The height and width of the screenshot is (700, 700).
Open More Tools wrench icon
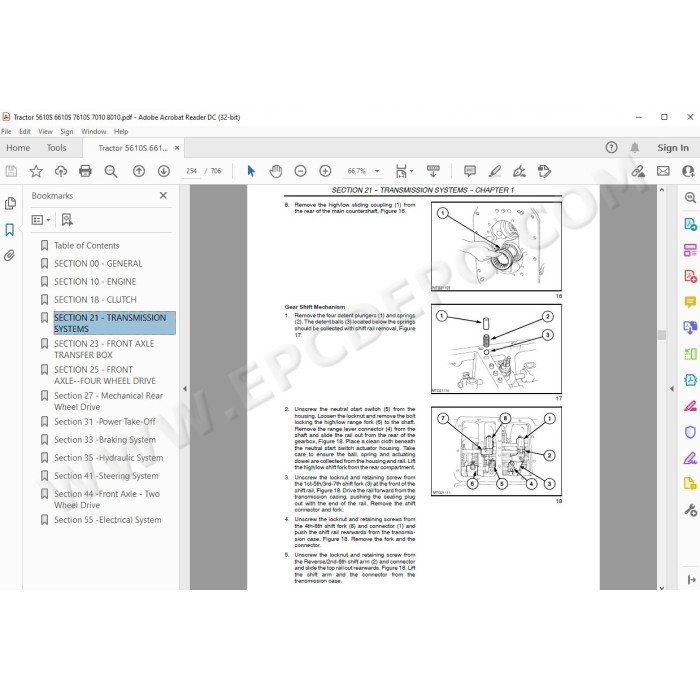[x=690, y=510]
